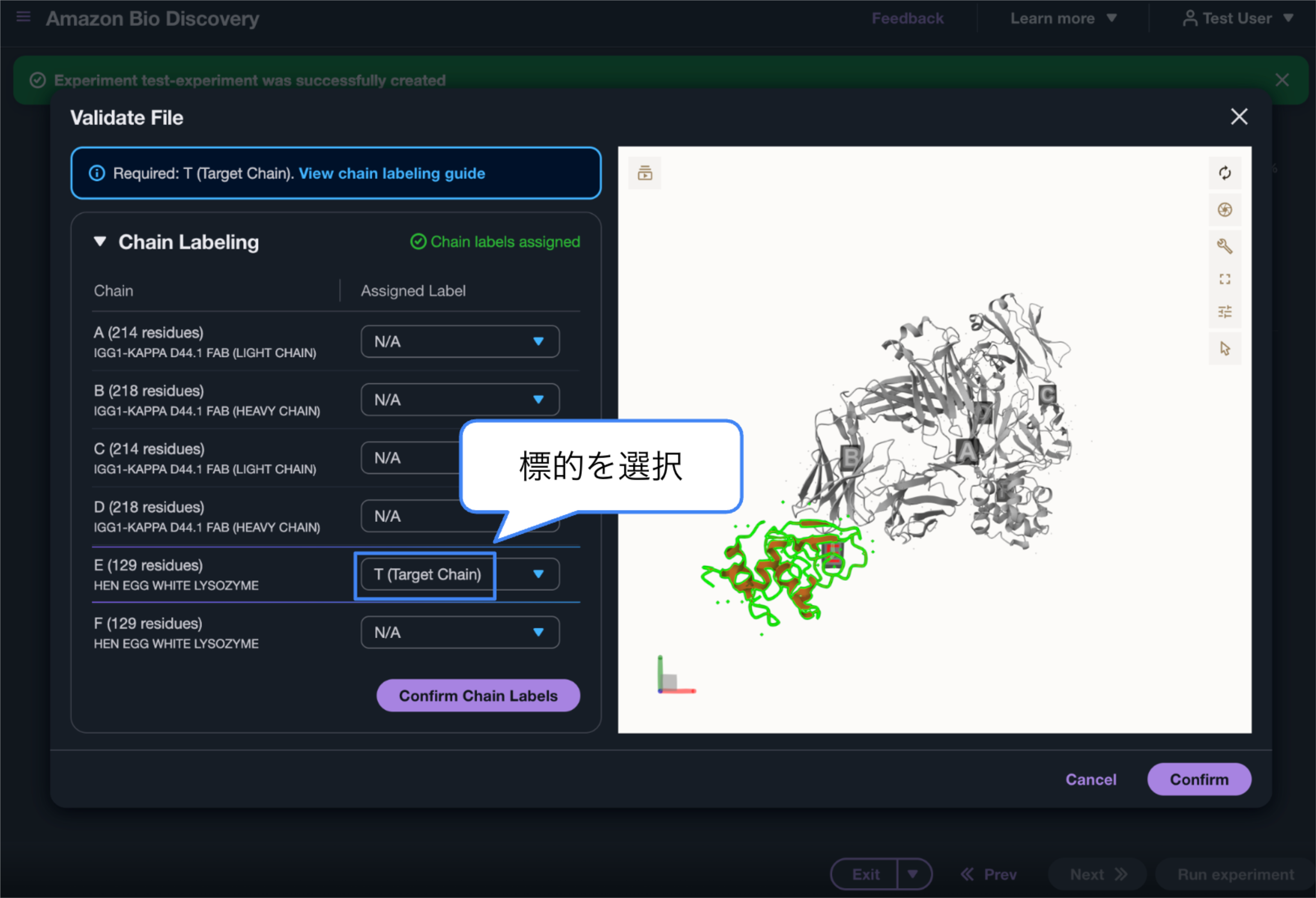Open the Feedback link
Viewport: 1316px width, 898px height.
click(907, 19)
